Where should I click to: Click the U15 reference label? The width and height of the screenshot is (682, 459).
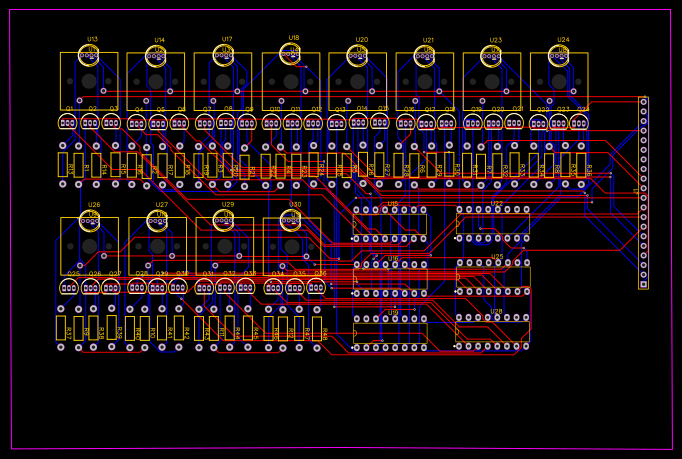tap(393, 204)
